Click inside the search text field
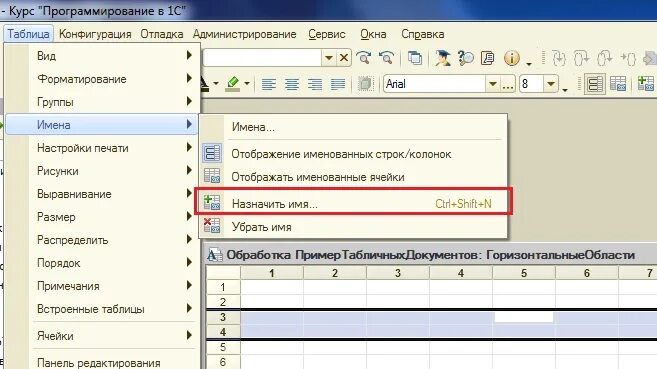 (x=262, y=57)
